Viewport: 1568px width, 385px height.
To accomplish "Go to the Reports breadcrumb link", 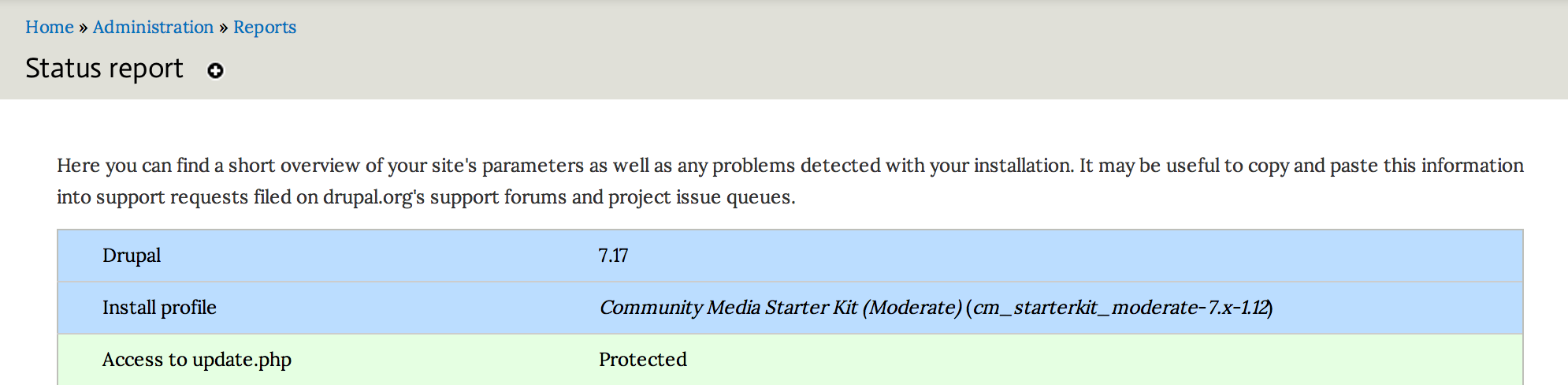I will 265,27.
